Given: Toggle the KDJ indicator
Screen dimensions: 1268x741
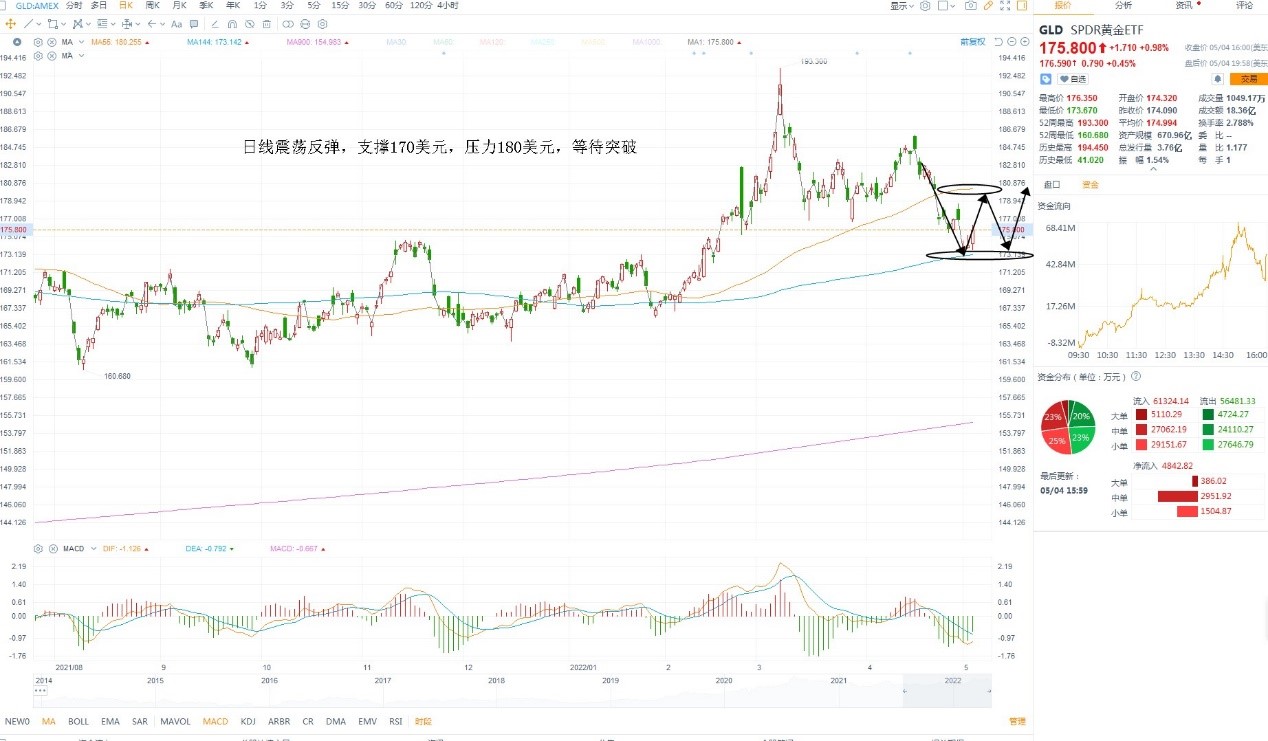Looking at the screenshot, I should pos(249,721).
